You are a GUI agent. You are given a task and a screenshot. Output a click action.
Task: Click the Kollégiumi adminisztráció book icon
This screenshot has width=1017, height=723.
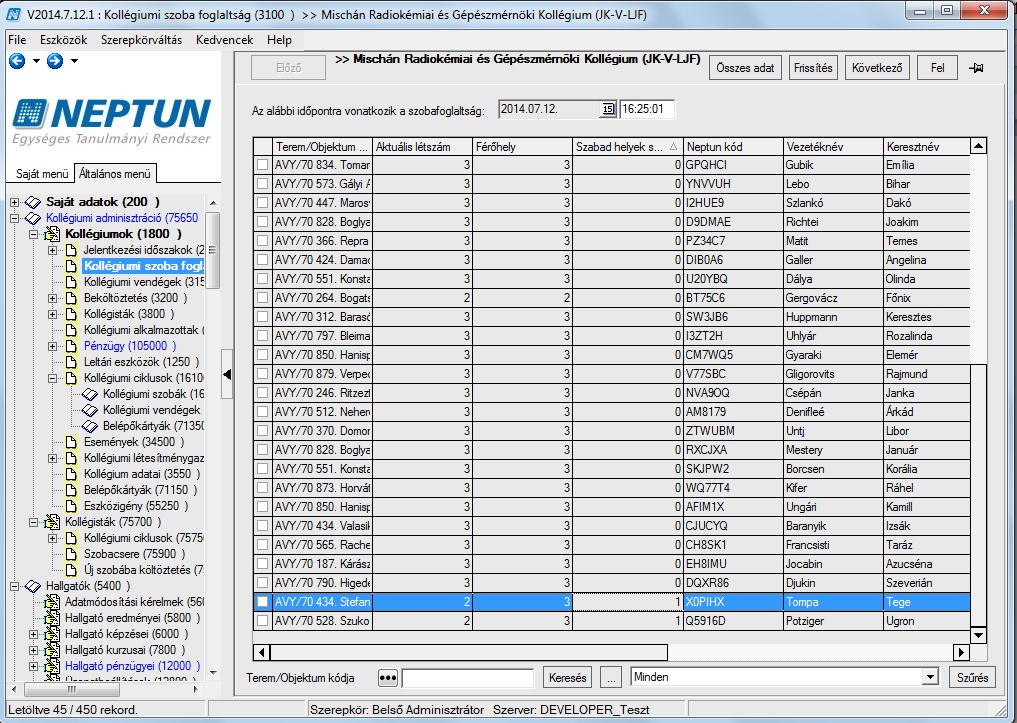pos(32,218)
